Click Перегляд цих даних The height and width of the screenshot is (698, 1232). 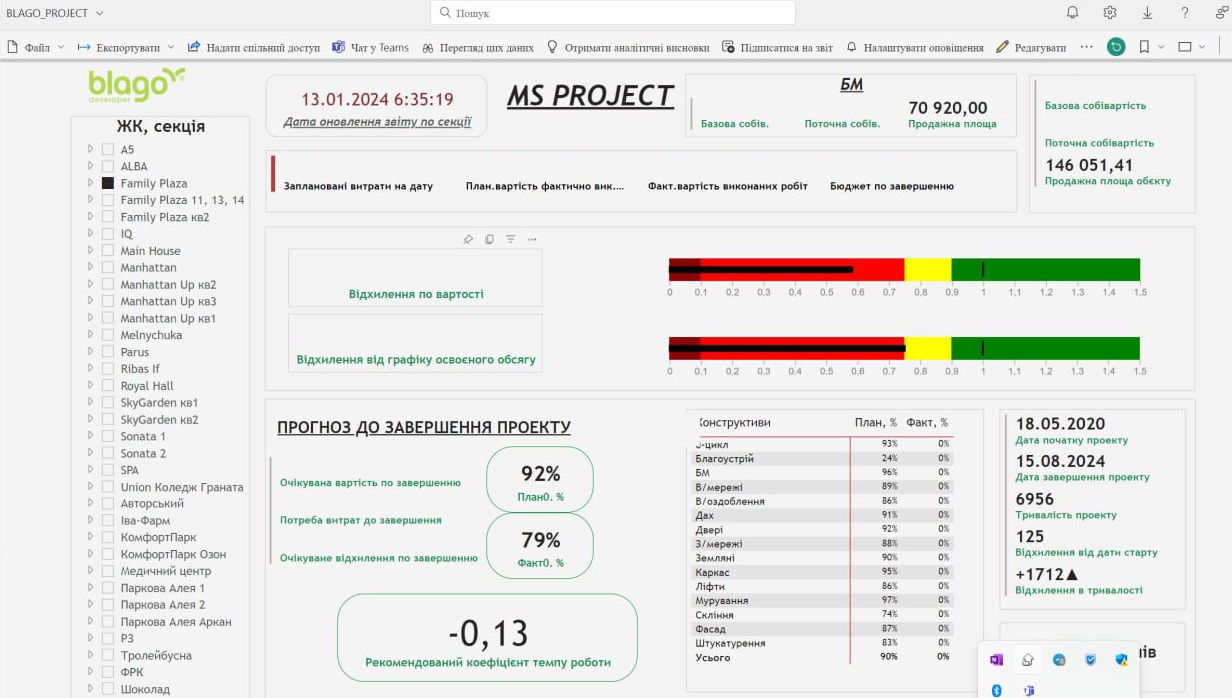[478, 47]
